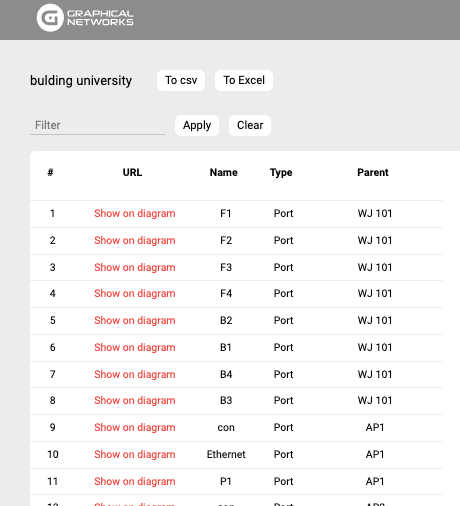
Task: Click the URL column header
Action: pos(132,172)
